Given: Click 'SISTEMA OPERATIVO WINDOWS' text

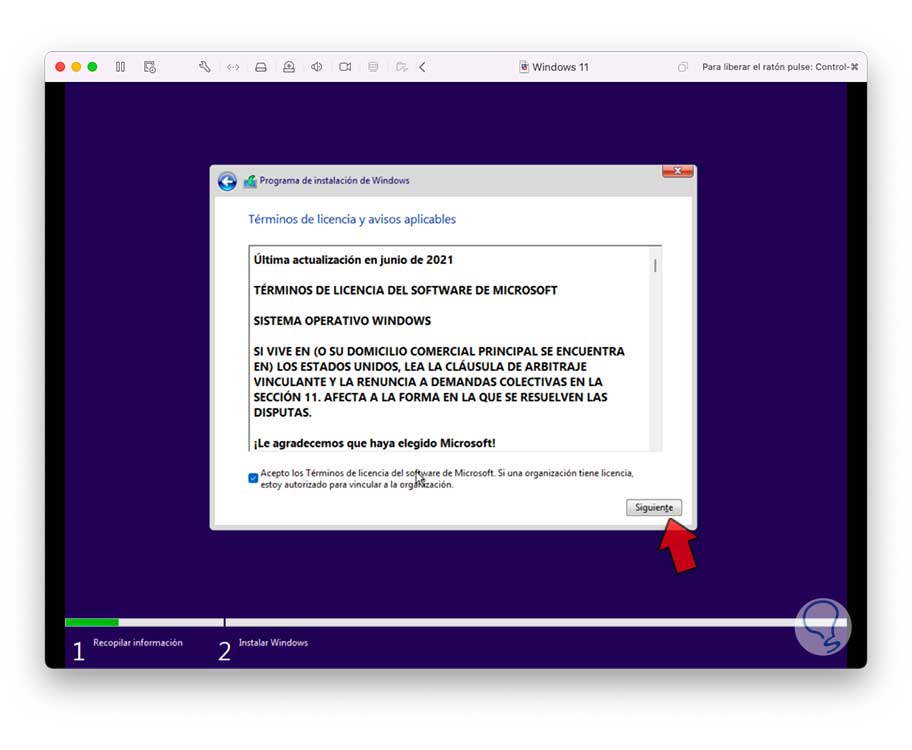Looking at the screenshot, I should point(342,321).
